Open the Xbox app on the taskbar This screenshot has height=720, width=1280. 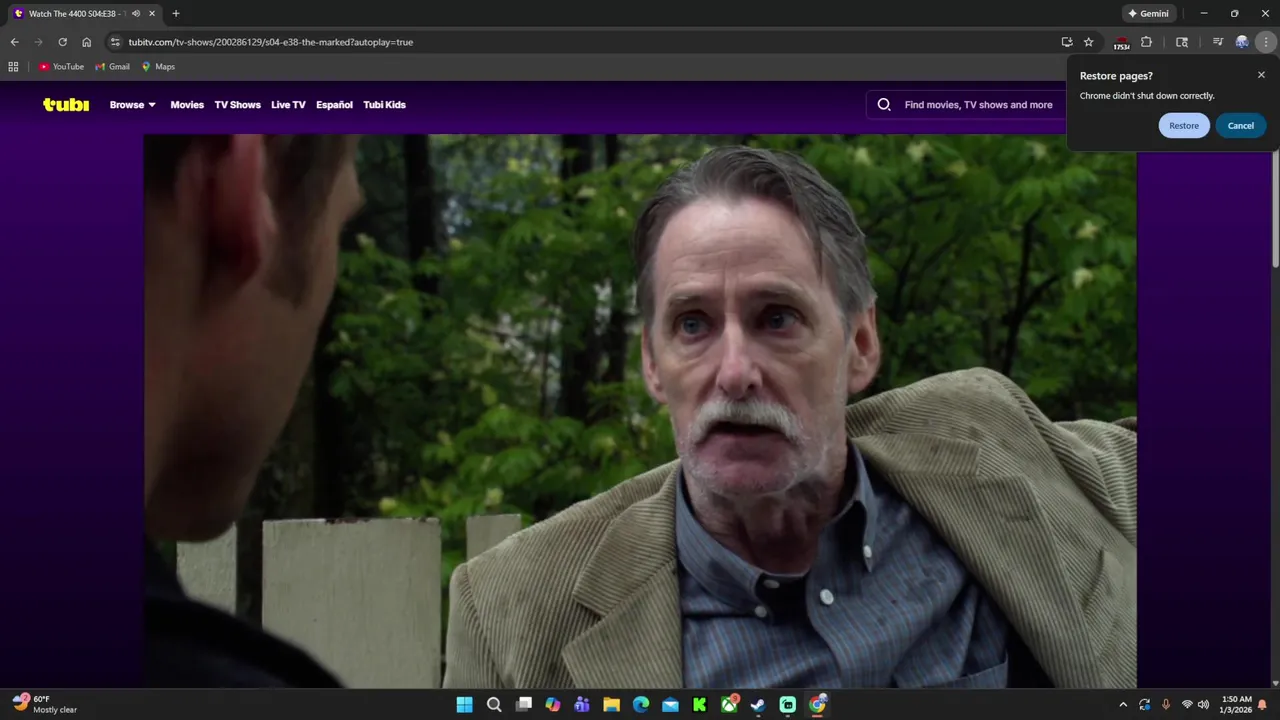(729, 704)
